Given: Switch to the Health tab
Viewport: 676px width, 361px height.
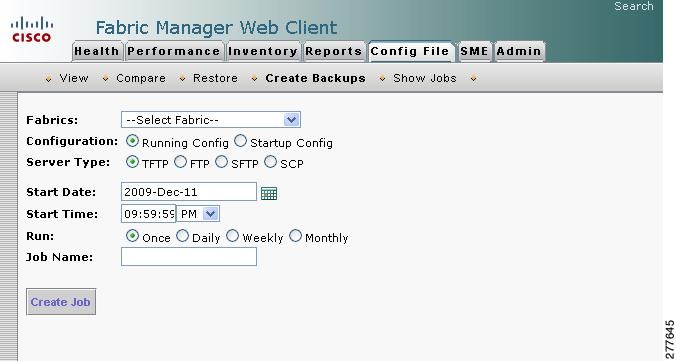Looking at the screenshot, I should pyautogui.click(x=97, y=51).
